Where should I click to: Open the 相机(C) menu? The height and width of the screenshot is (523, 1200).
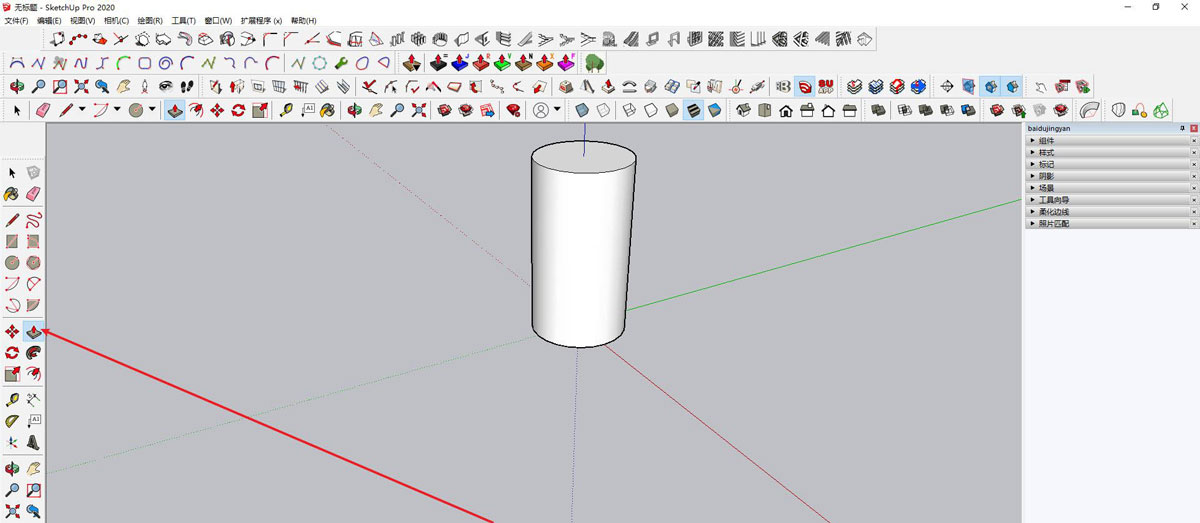click(x=117, y=20)
